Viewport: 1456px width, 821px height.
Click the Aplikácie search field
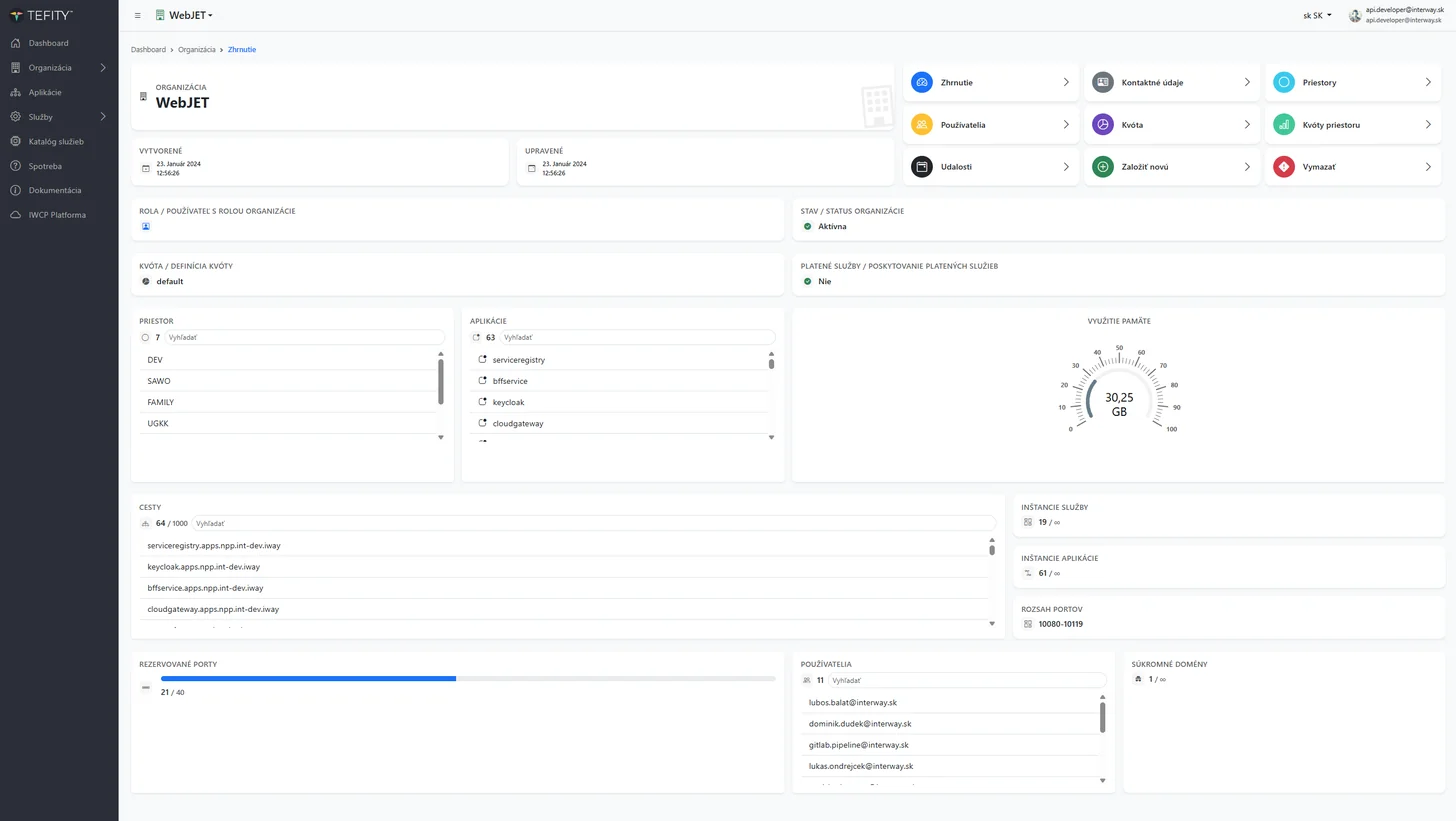(x=638, y=338)
